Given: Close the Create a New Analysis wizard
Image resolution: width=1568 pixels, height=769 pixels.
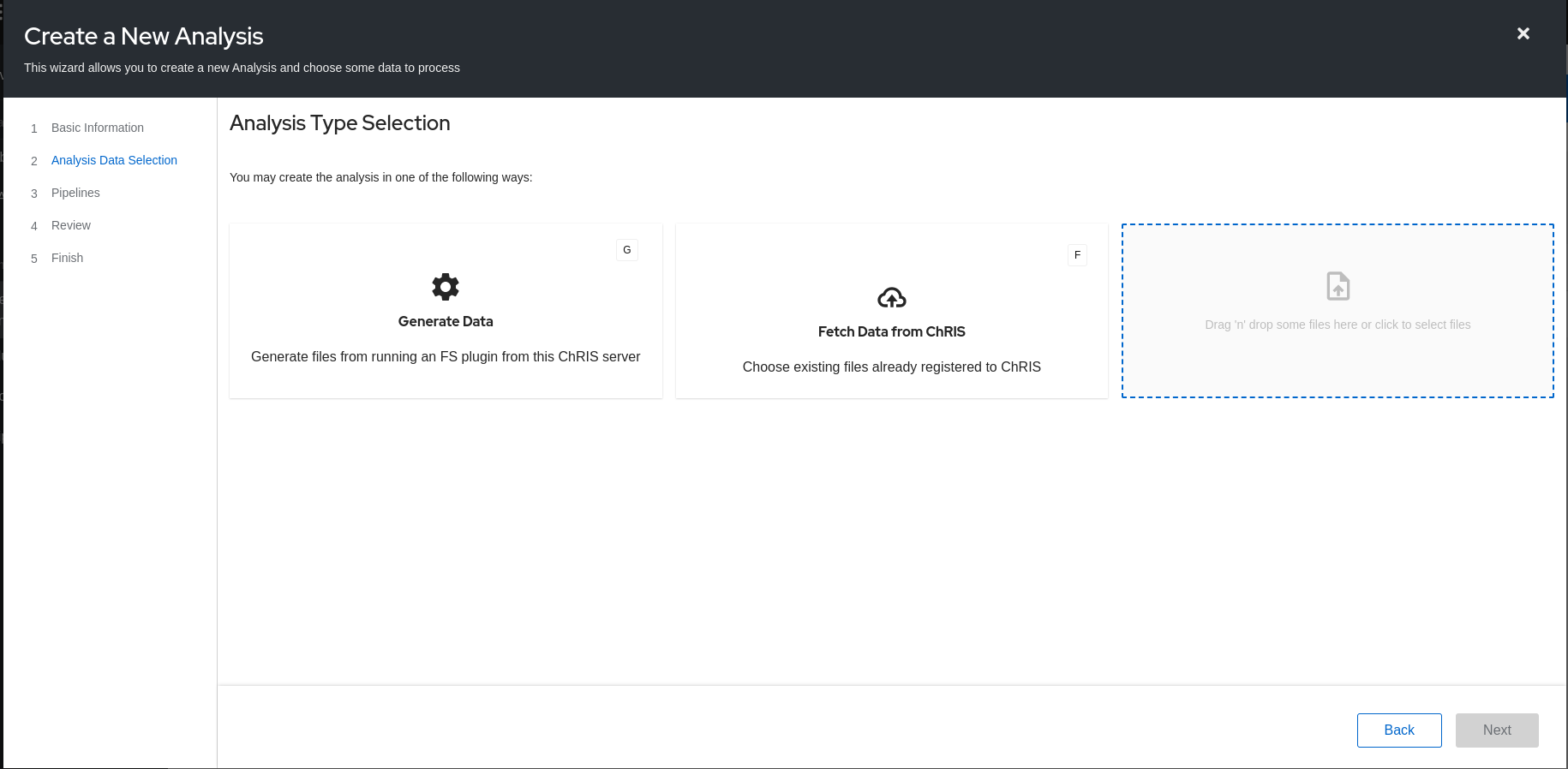Looking at the screenshot, I should [x=1523, y=33].
